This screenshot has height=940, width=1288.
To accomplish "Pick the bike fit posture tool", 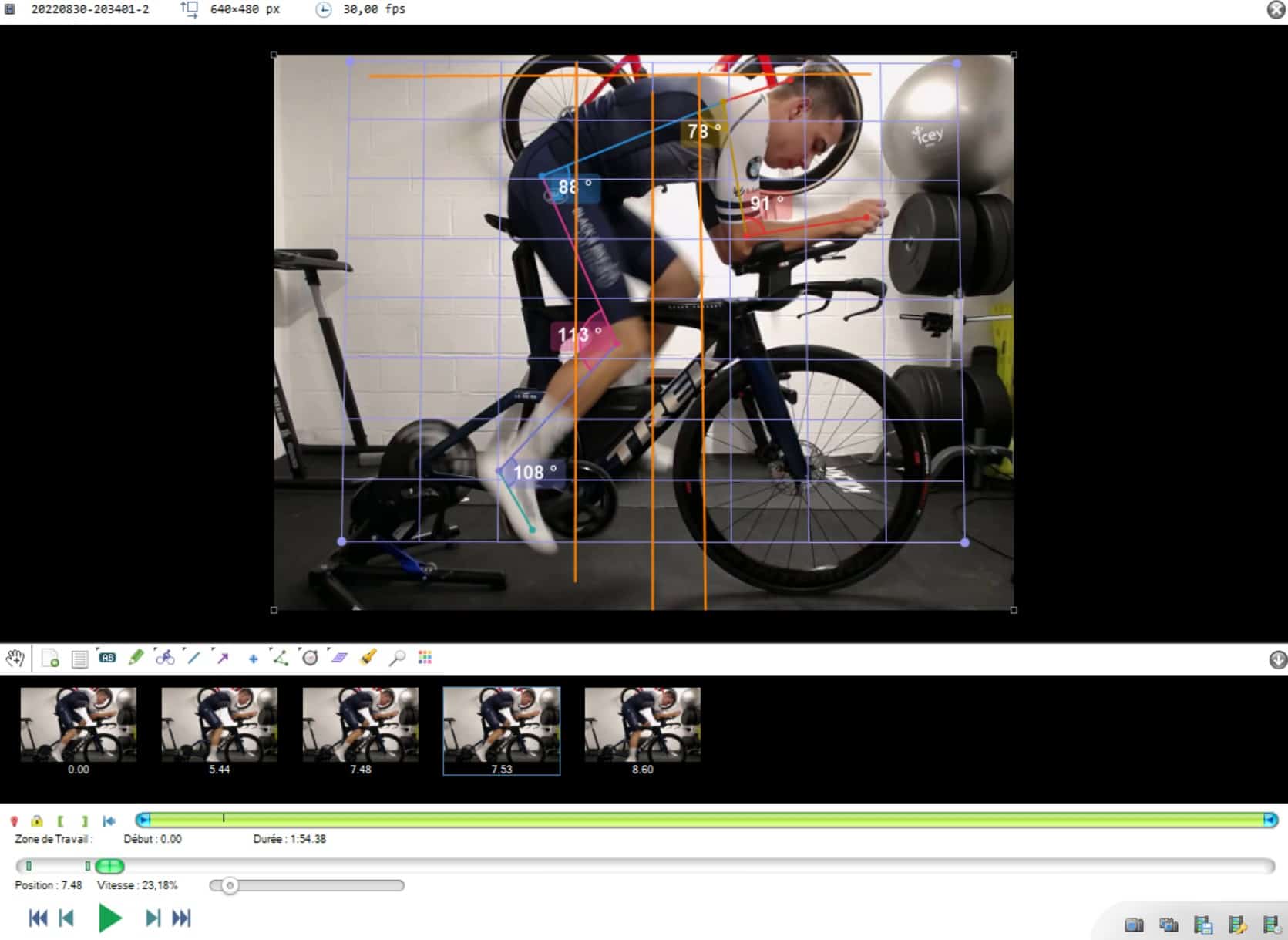I will [164, 658].
